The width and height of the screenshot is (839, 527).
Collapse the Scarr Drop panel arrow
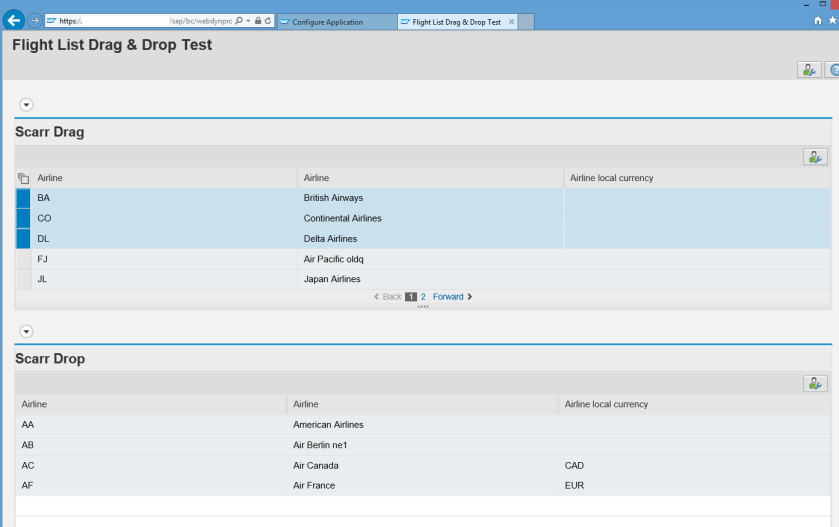click(27, 331)
